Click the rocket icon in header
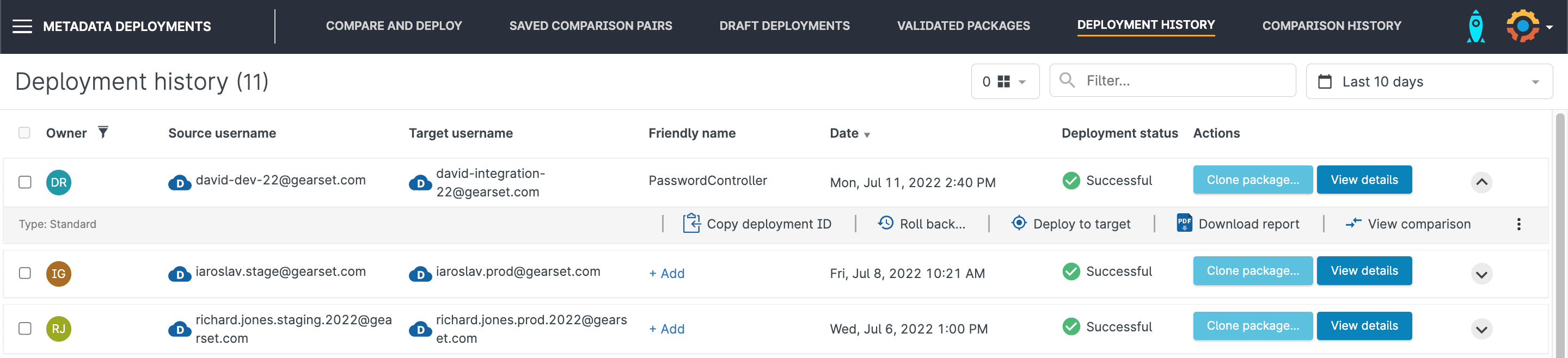1568x358 pixels. 1475,26
